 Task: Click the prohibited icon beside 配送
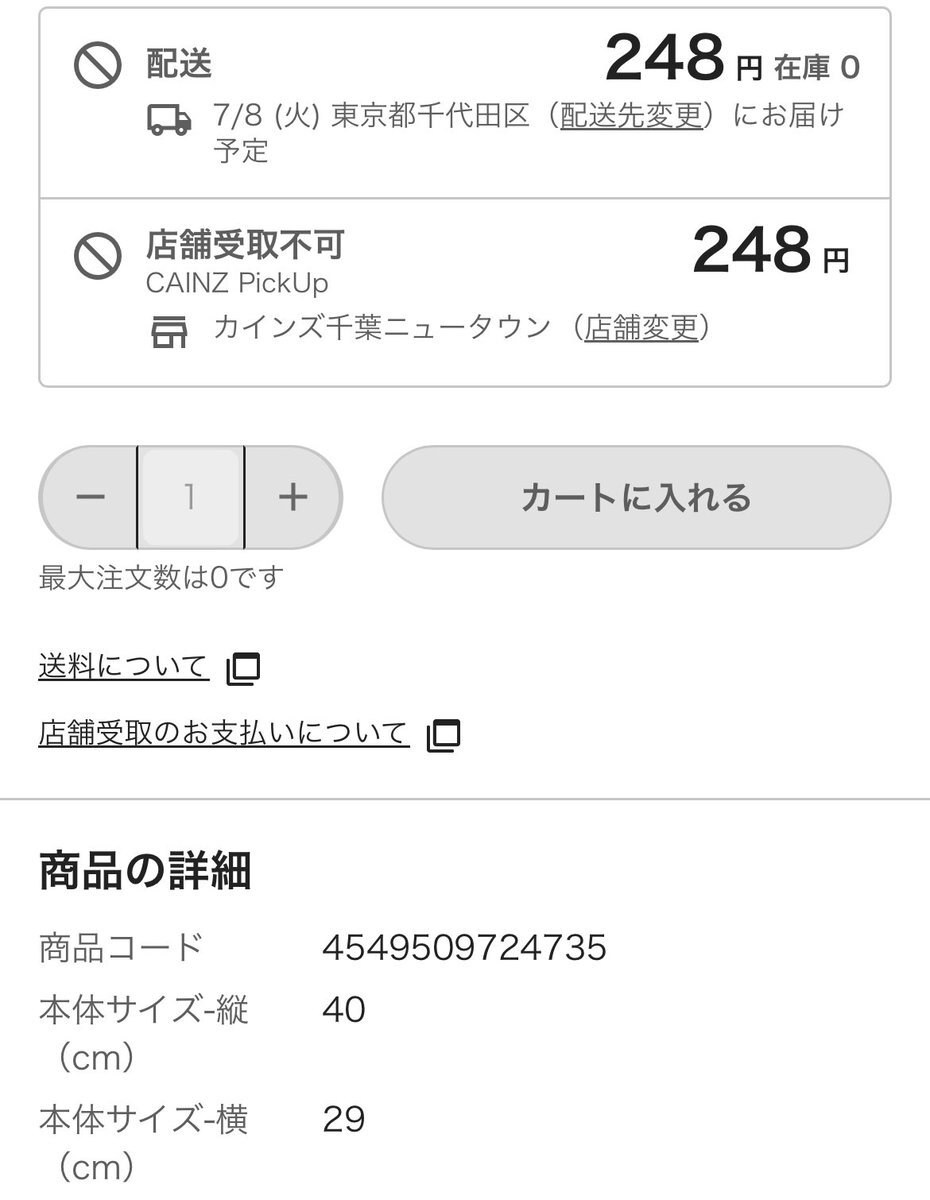coord(98,65)
